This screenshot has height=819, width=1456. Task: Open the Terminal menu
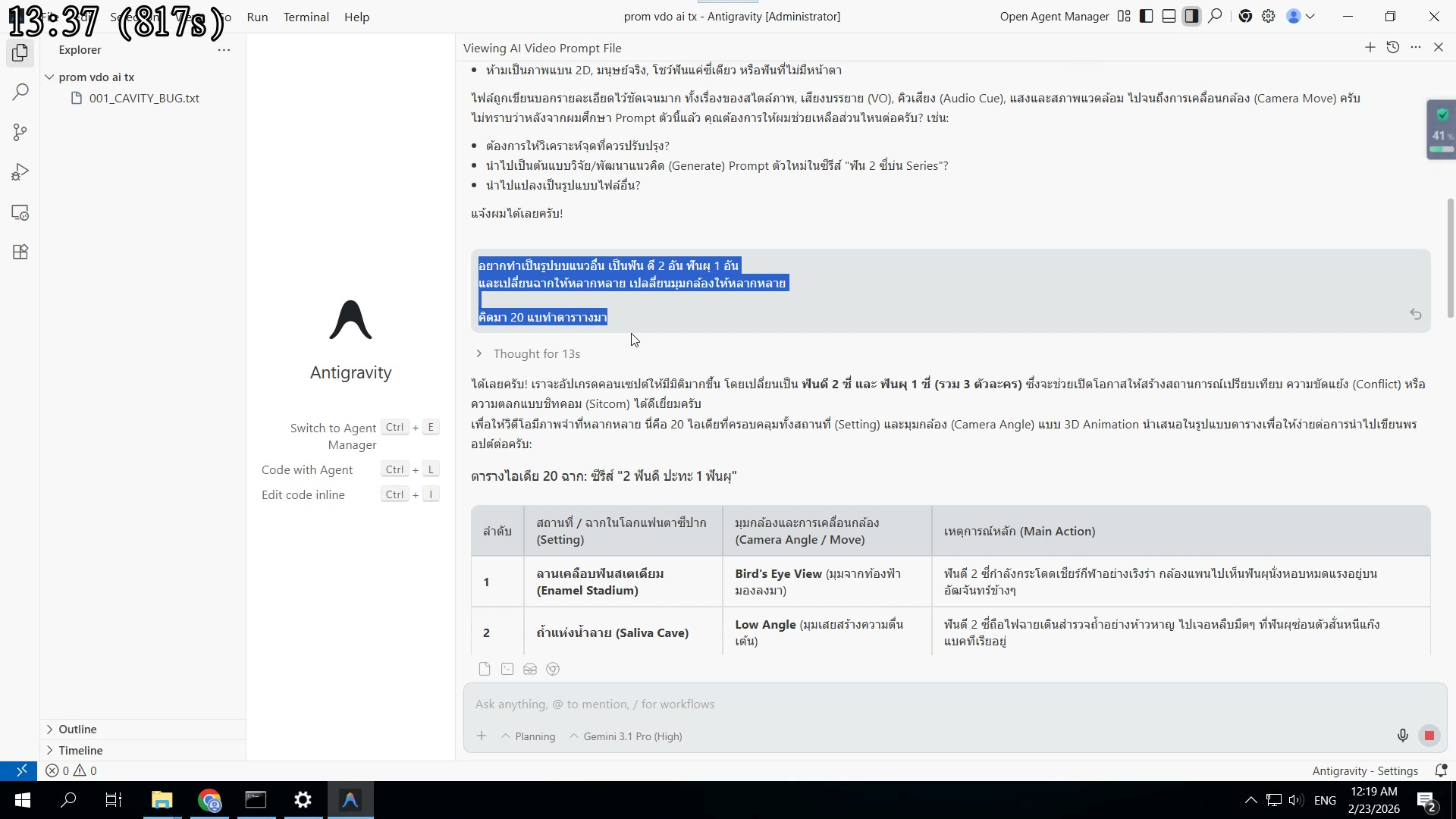click(x=306, y=17)
